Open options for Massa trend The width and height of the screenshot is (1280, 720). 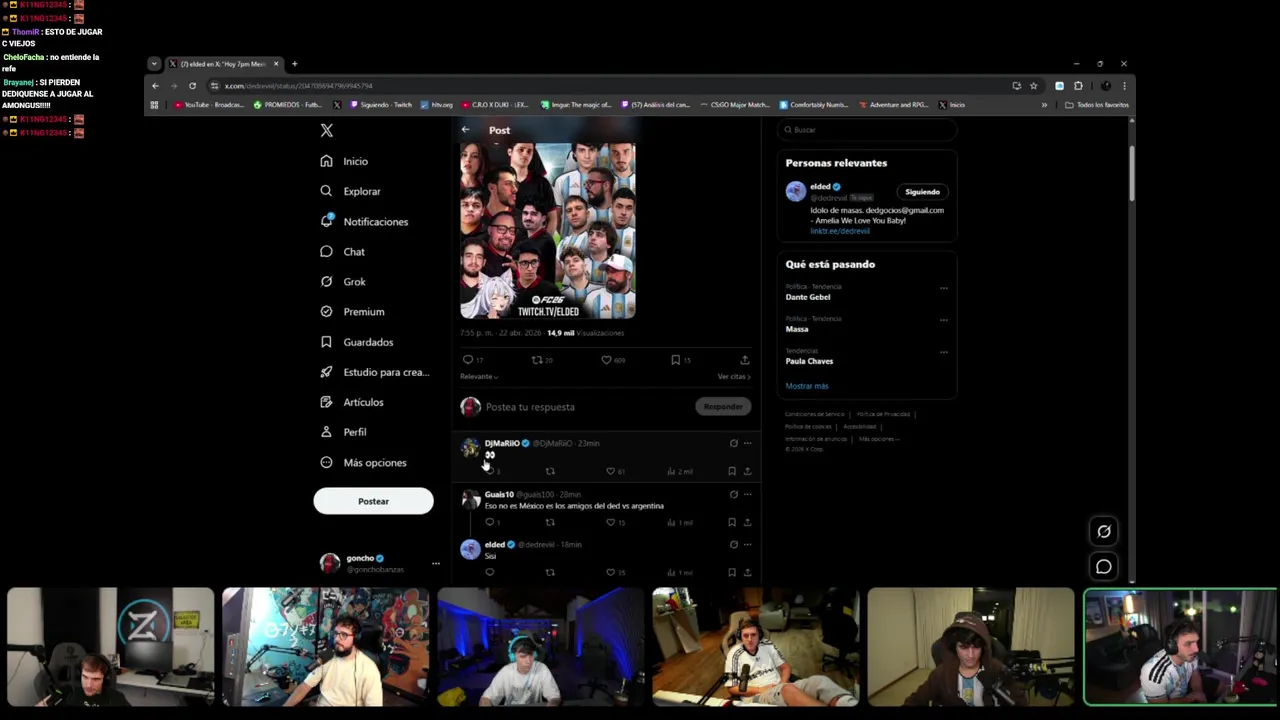[943, 320]
